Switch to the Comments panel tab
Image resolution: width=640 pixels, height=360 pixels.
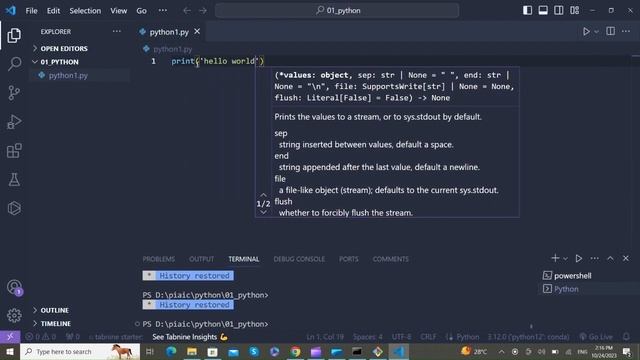click(x=391, y=259)
